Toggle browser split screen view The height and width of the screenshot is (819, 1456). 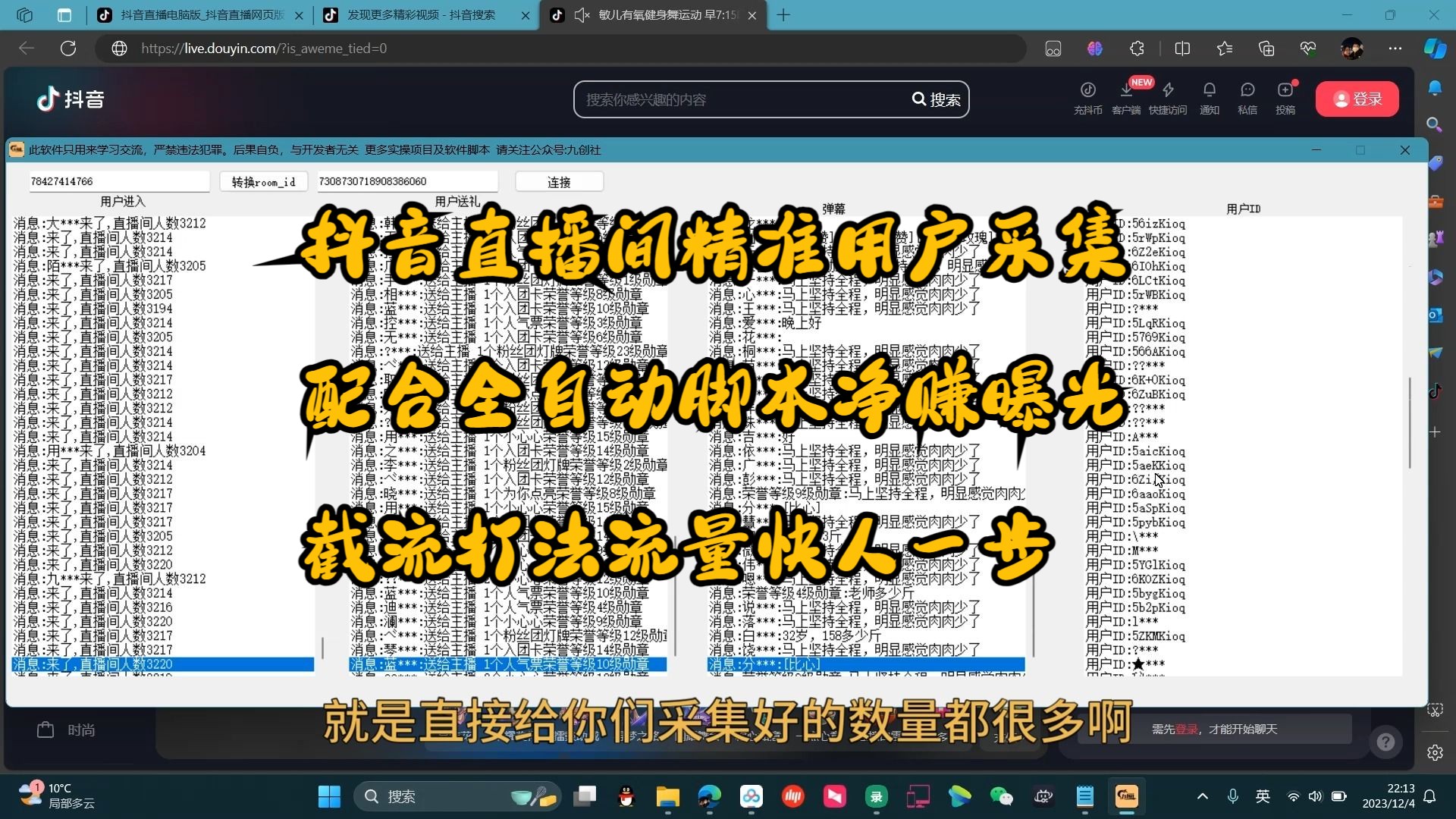click(1182, 49)
